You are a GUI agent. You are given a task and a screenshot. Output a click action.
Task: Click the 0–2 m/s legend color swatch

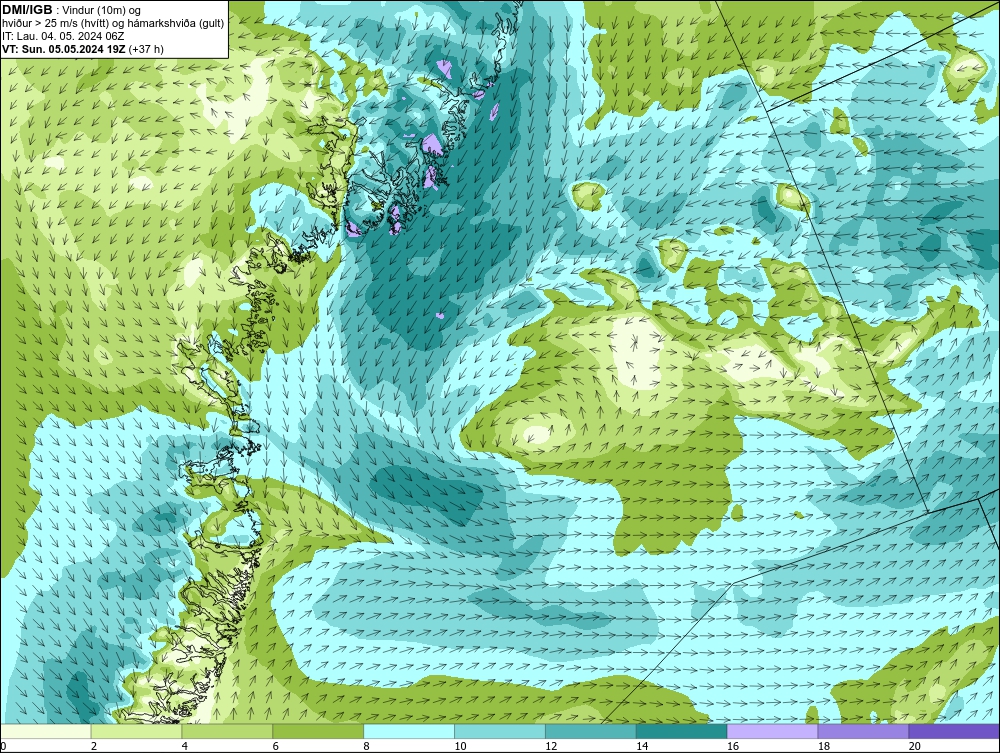(46, 731)
